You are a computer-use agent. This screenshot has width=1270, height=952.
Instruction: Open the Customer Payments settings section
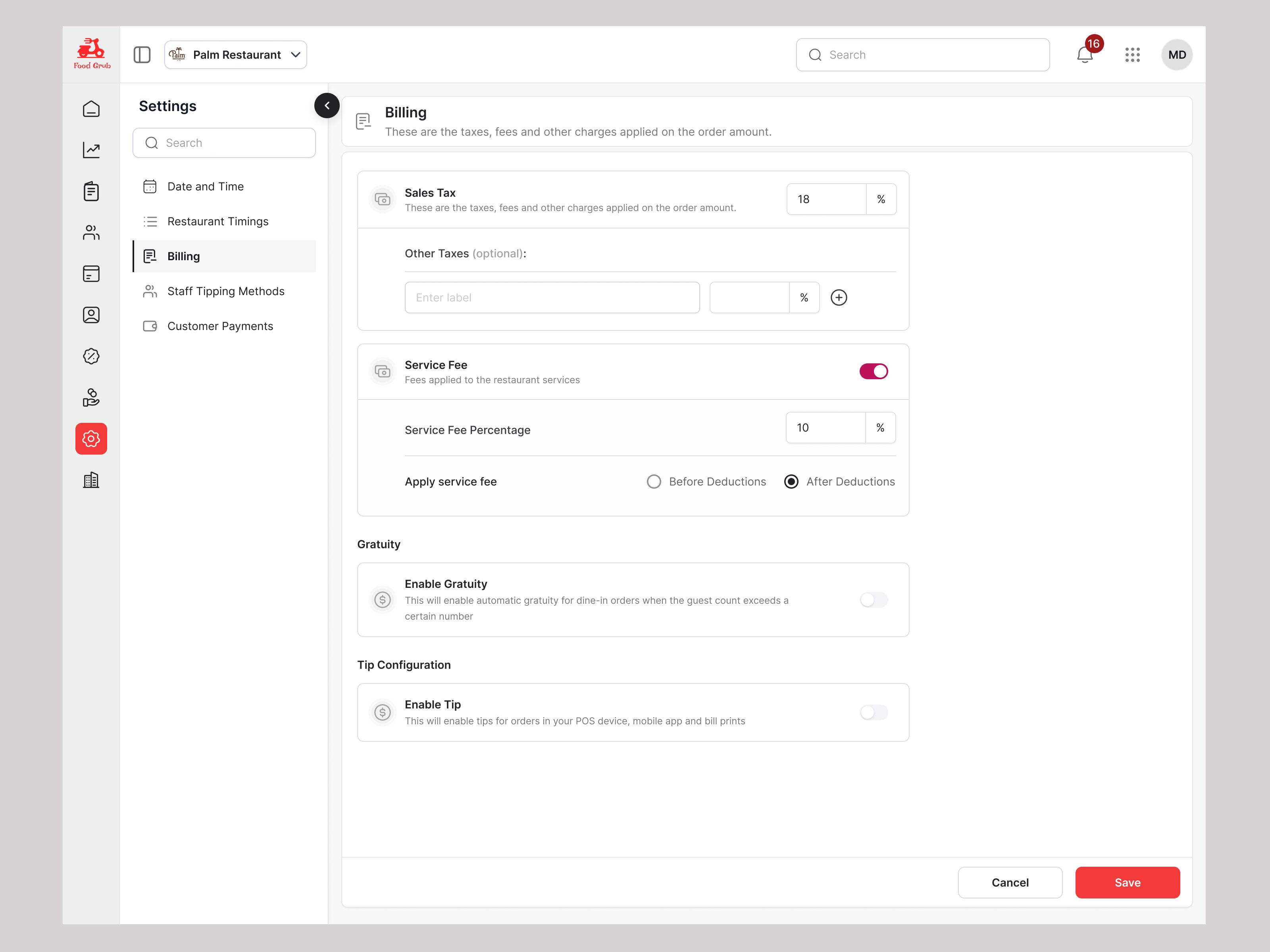221,326
